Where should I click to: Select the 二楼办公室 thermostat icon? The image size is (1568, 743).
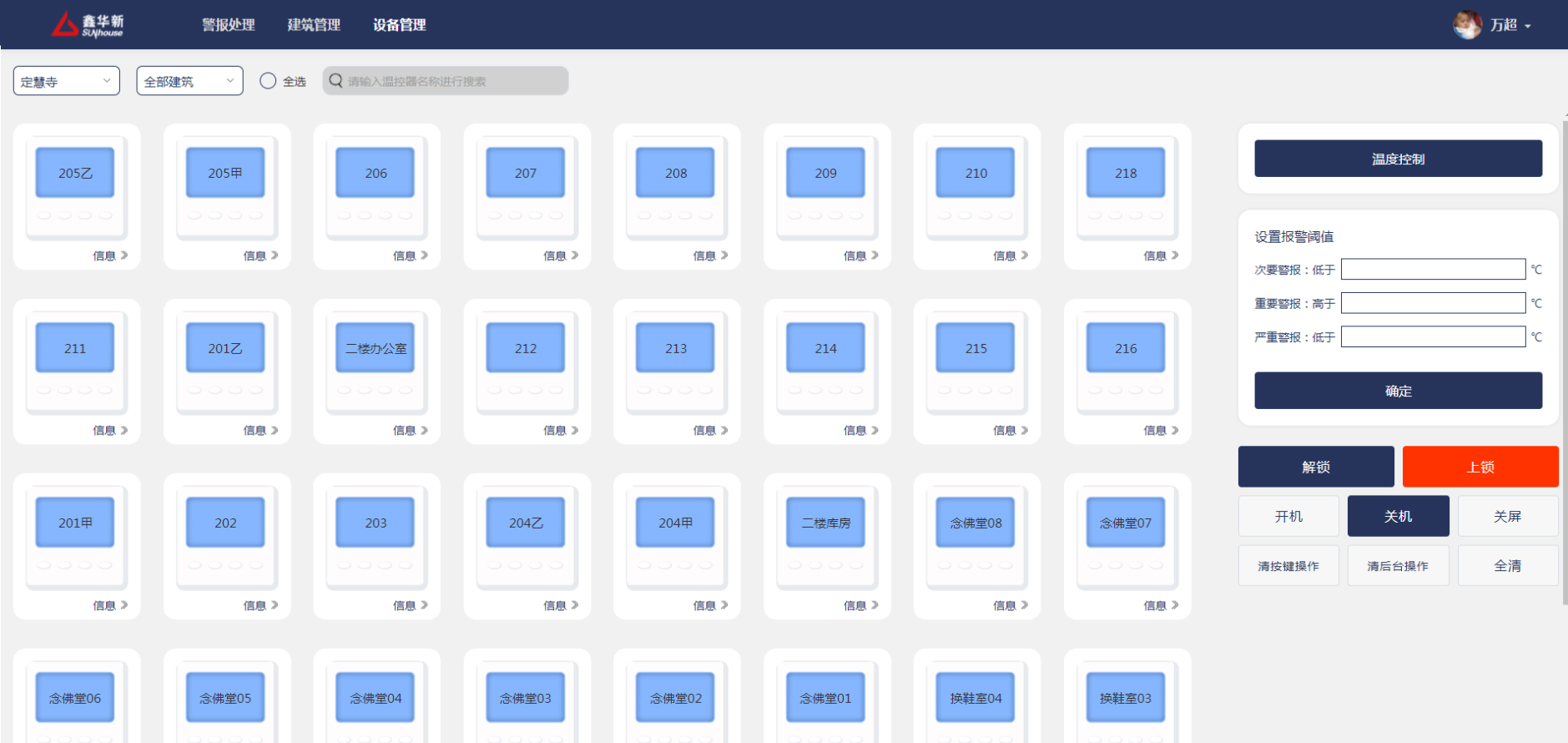pyautogui.click(x=376, y=348)
